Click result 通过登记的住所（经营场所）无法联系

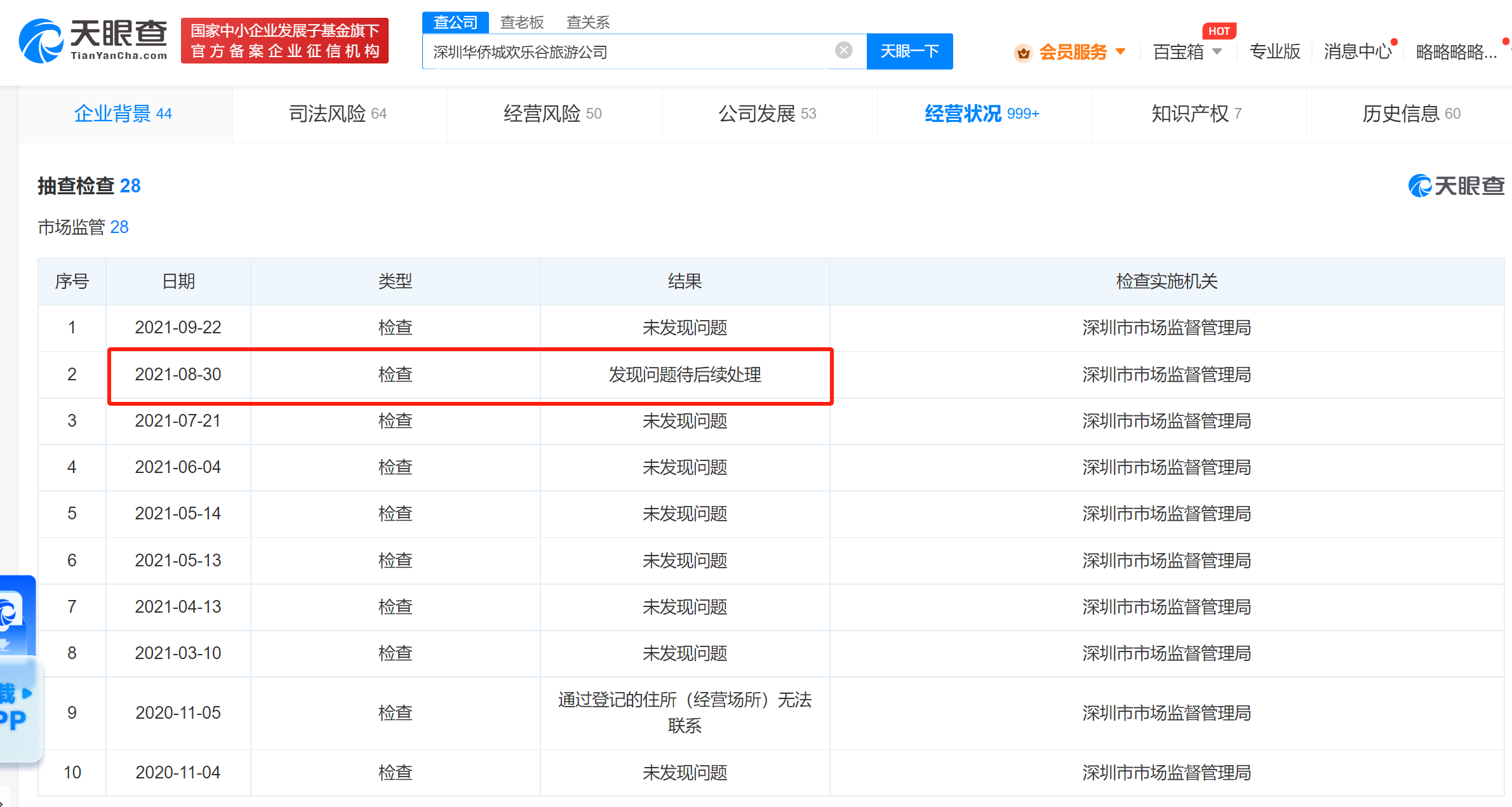685,712
